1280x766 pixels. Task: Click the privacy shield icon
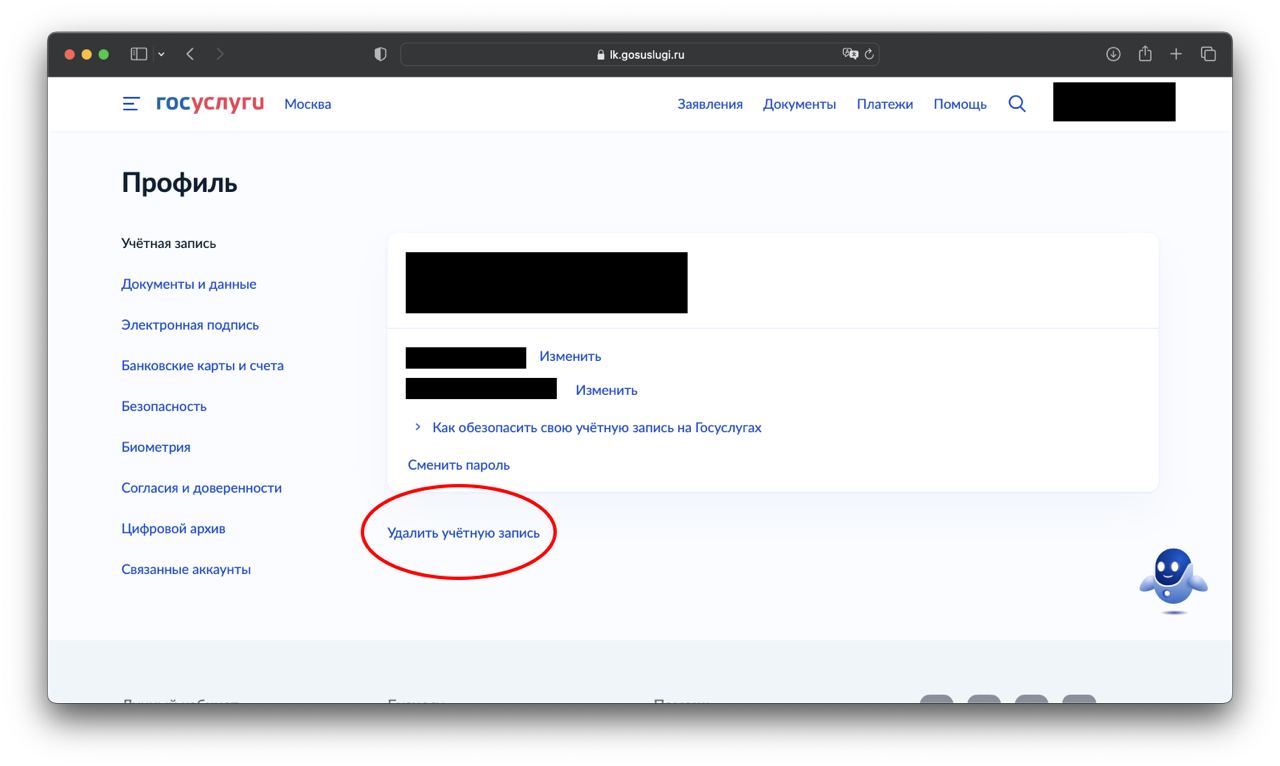(x=380, y=54)
